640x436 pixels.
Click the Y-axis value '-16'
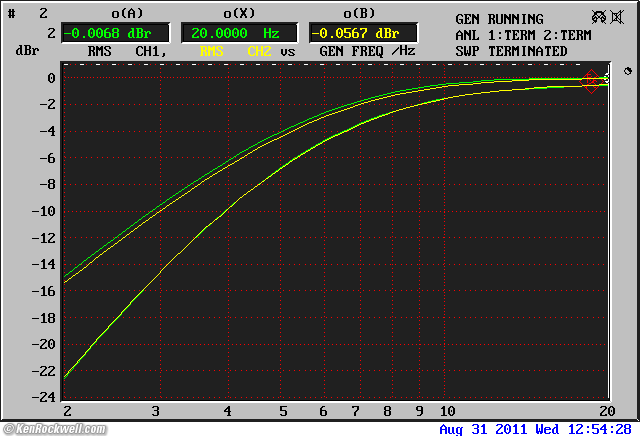pyautogui.click(x=43, y=291)
